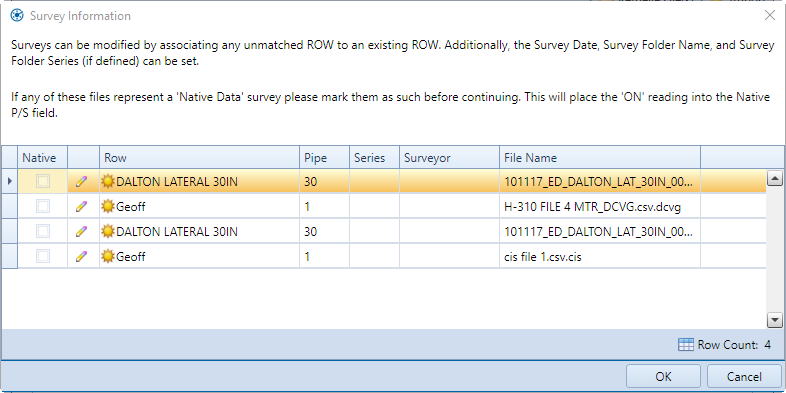Click the edit pencil in the highlighted DALTON row
This screenshot has width=786, height=393.
(x=81, y=181)
